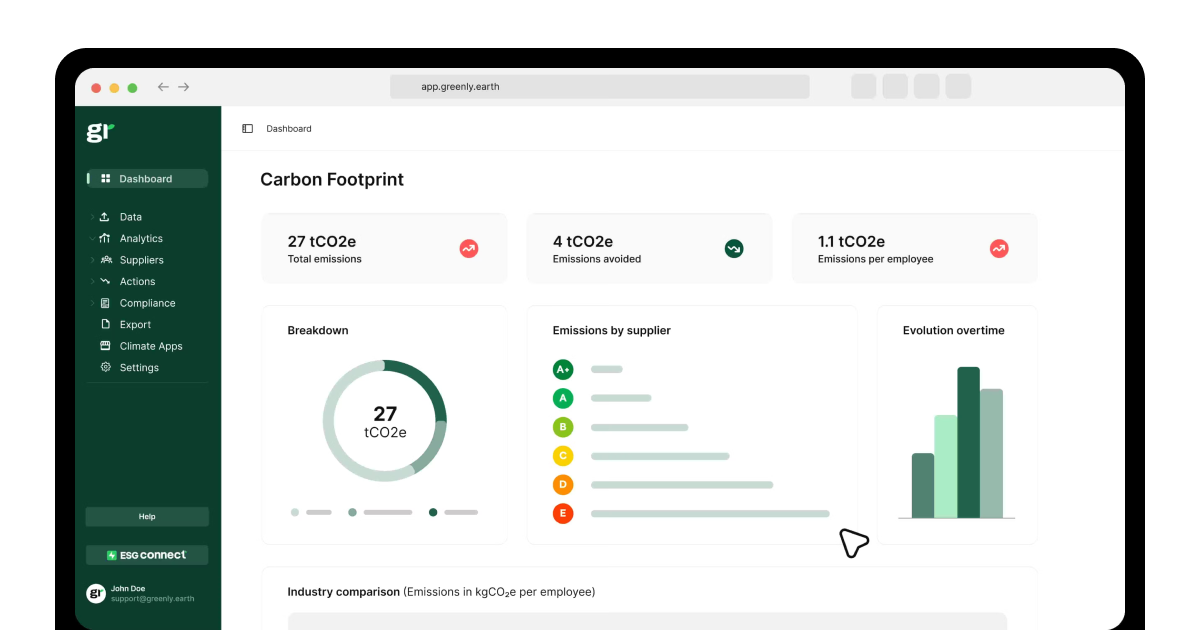The width and height of the screenshot is (1200, 630).
Task: Click the Export file icon
Action: [105, 324]
